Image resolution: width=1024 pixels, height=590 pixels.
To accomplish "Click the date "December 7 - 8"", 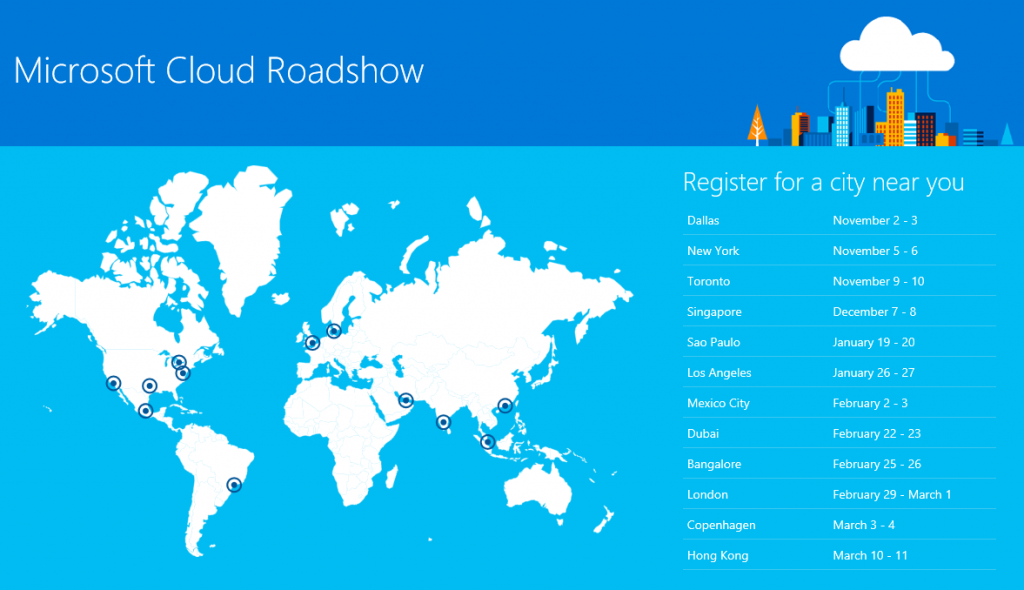I will tap(874, 312).
